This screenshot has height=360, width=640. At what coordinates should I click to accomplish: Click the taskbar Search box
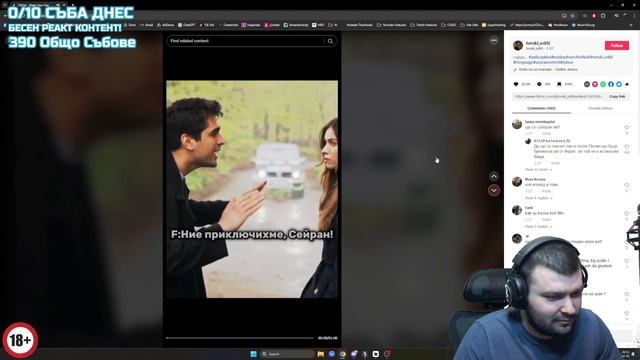[287, 354]
